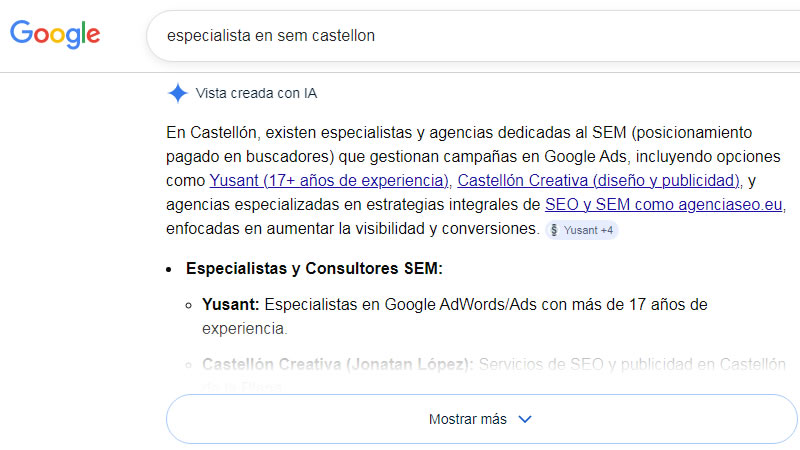Open the Castellón Creativa (diseño y publicidad) link
The height and width of the screenshot is (450, 800).
(598, 181)
